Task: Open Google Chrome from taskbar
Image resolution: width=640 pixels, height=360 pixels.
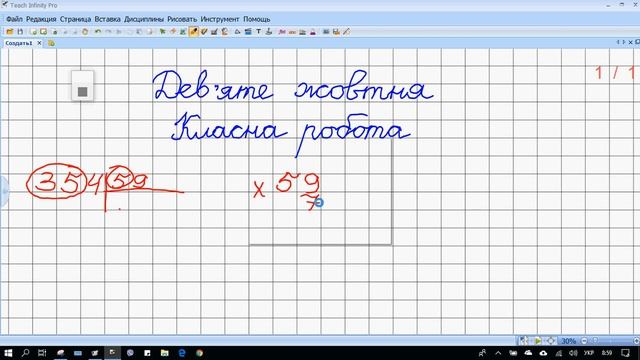Action: click(x=199, y=353)
